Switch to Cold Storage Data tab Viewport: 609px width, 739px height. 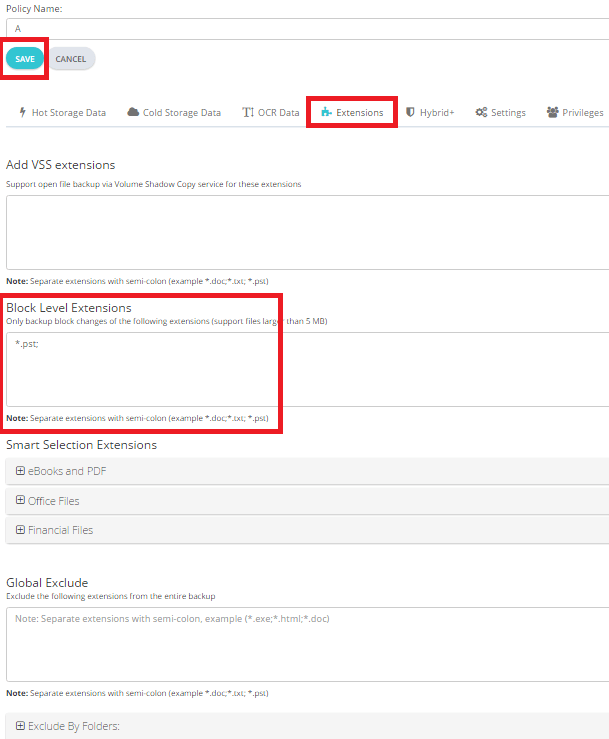[x=174, y=113]
